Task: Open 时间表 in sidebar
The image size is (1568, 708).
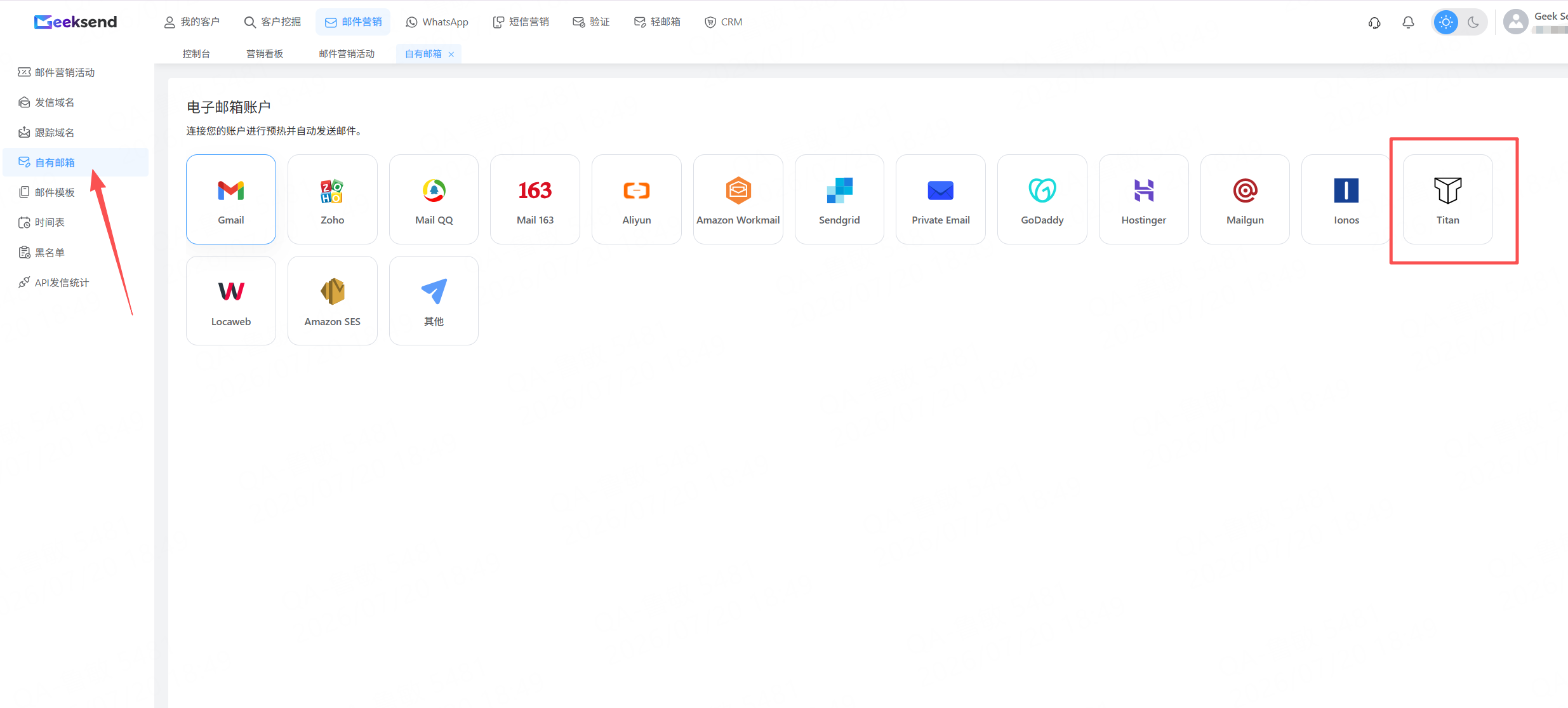Action: point(76,222)
